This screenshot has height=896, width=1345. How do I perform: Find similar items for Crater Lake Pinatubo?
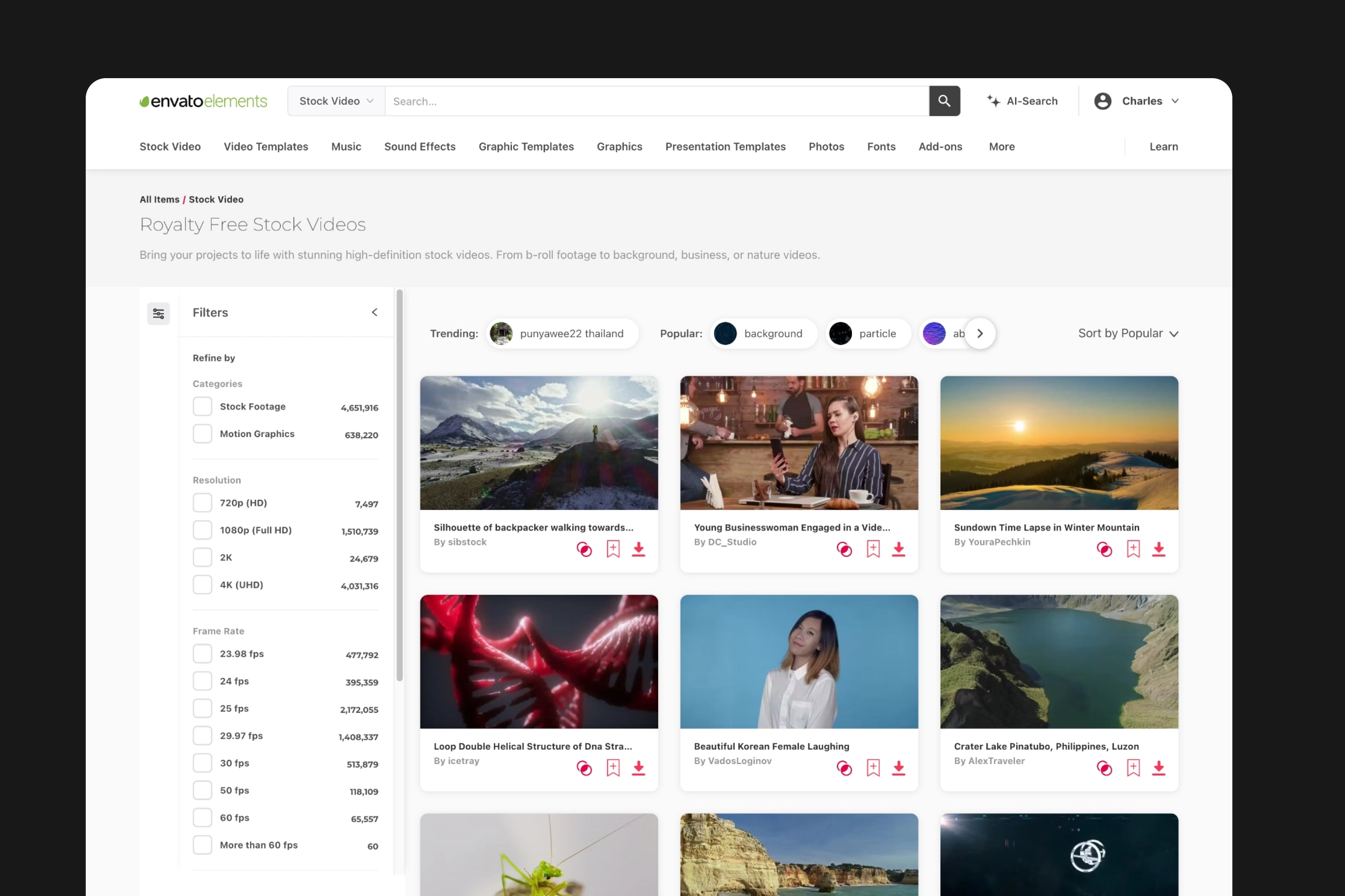pyautogui.click(x=1104, y=769)
